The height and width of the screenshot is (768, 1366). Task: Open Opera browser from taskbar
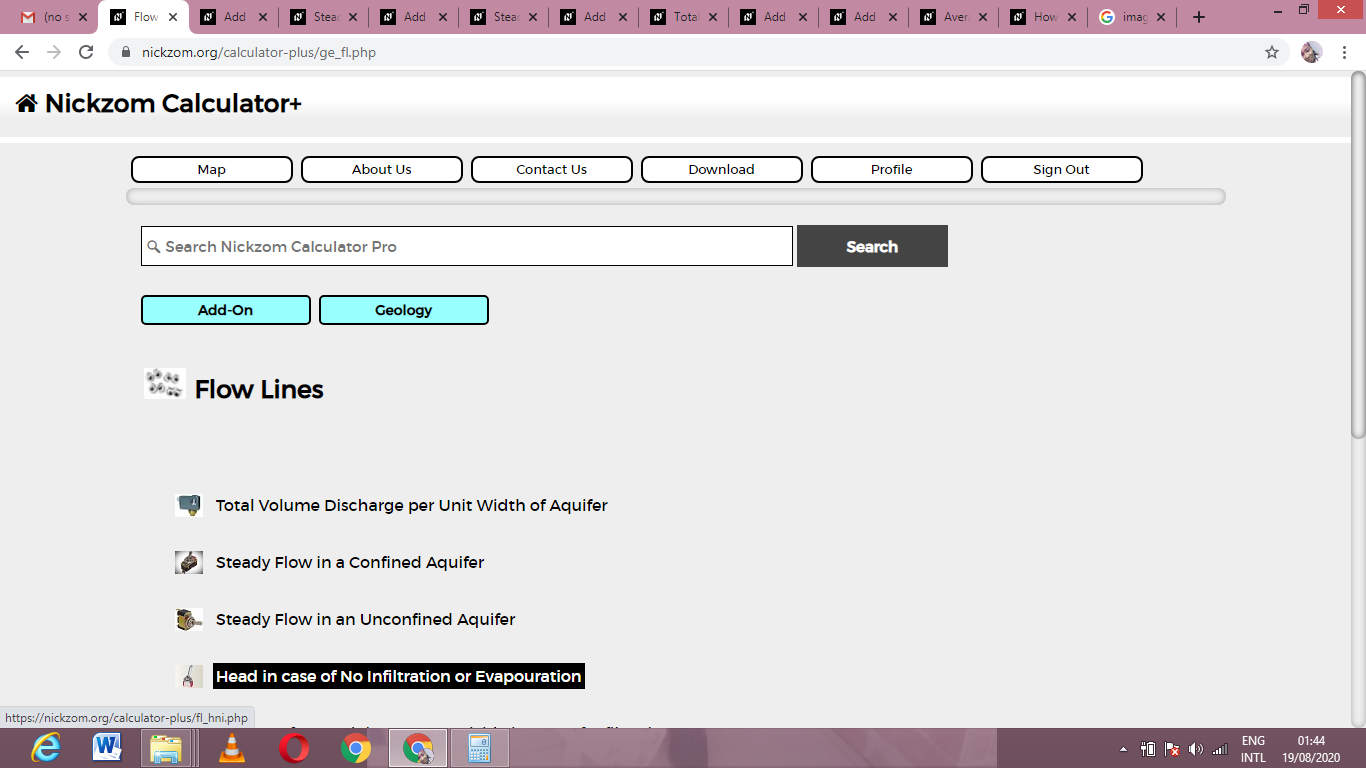coord(294,748)
